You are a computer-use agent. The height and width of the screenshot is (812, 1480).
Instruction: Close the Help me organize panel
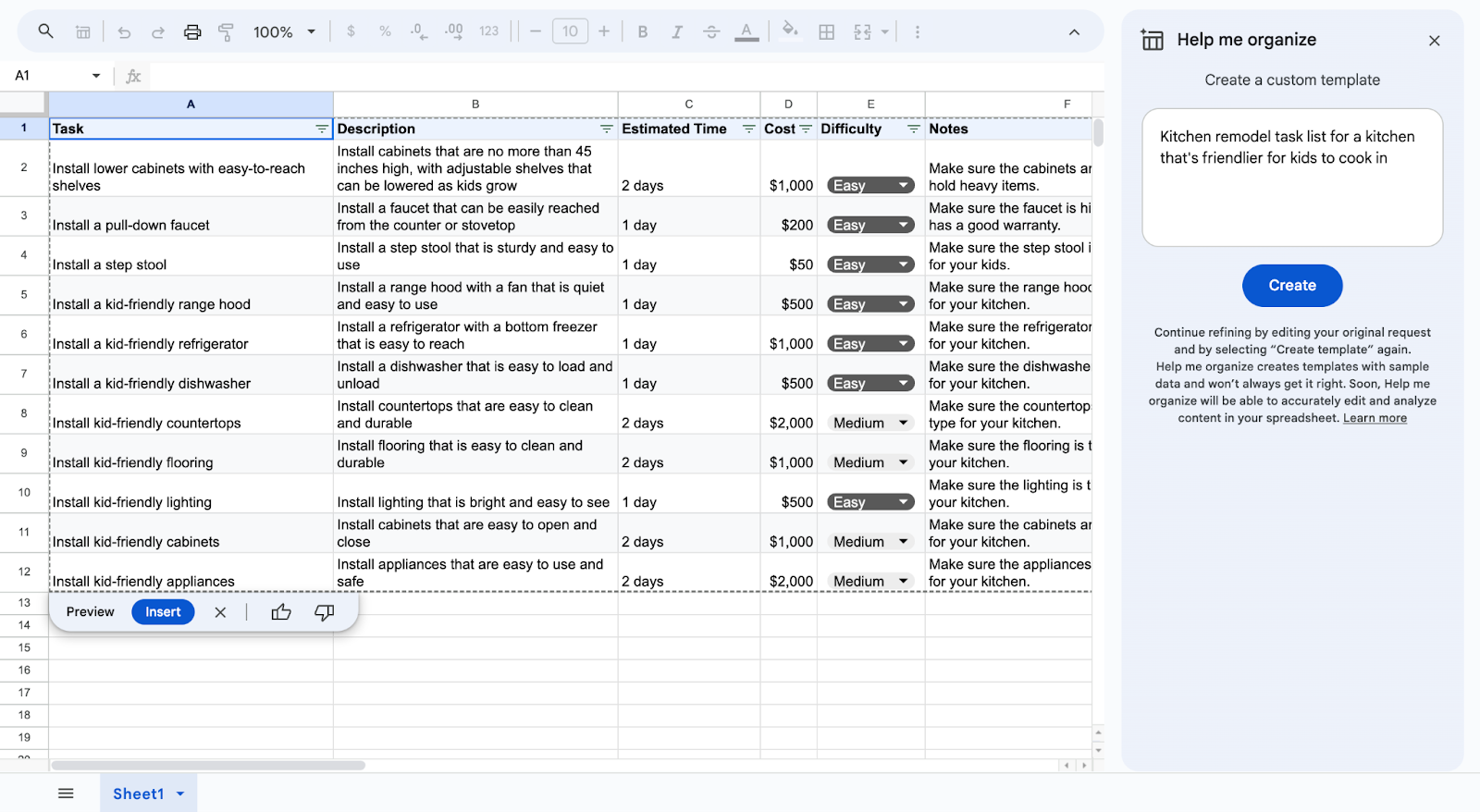pos(1435,41)
